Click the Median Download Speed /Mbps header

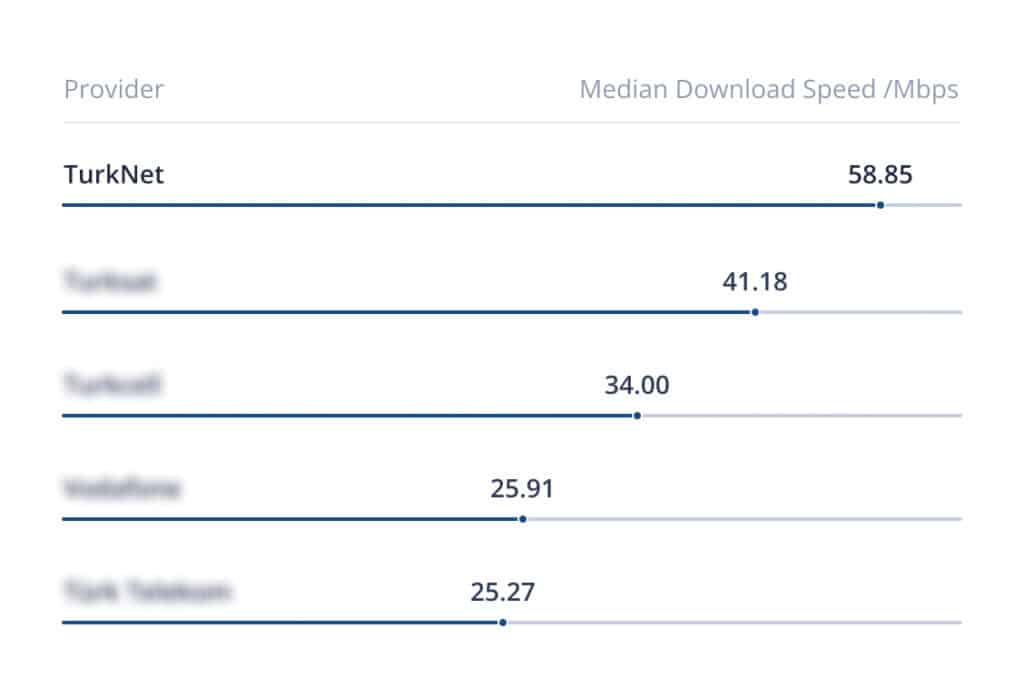pos(768,90)
